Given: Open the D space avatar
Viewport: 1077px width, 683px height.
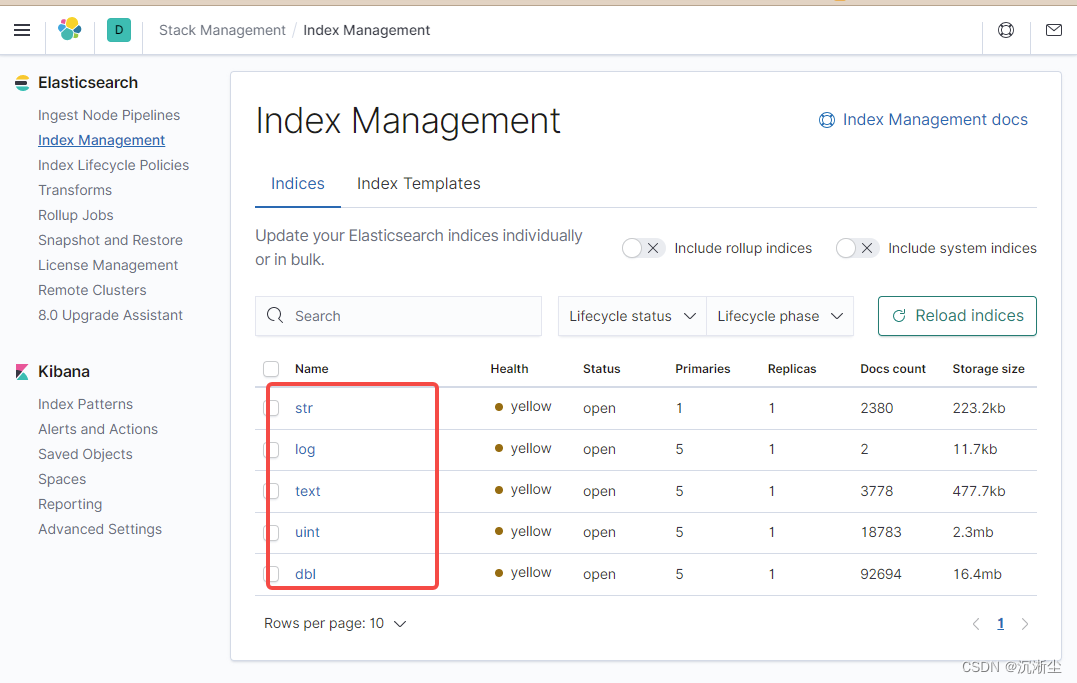Looking at the screenshot, I should [x=119, y=30].
